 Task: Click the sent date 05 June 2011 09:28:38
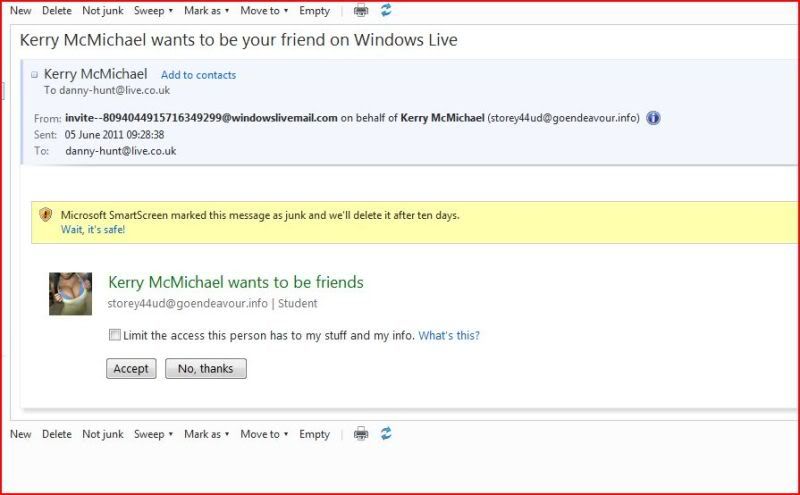coord(114,135)
